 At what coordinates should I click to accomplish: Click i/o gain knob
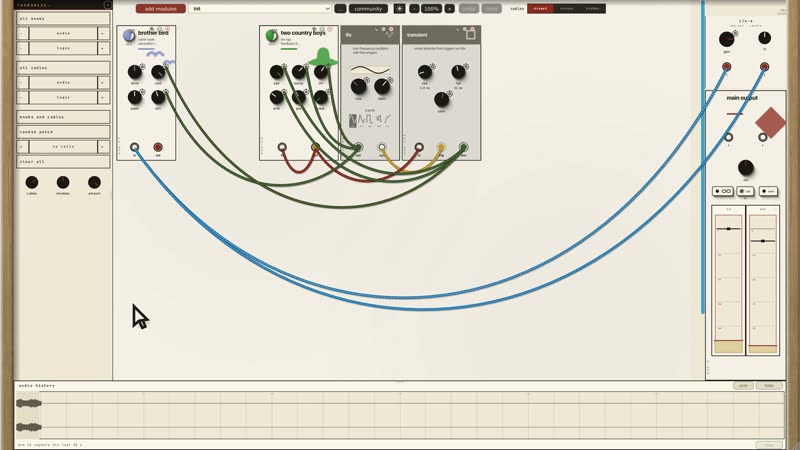[727, 39]
